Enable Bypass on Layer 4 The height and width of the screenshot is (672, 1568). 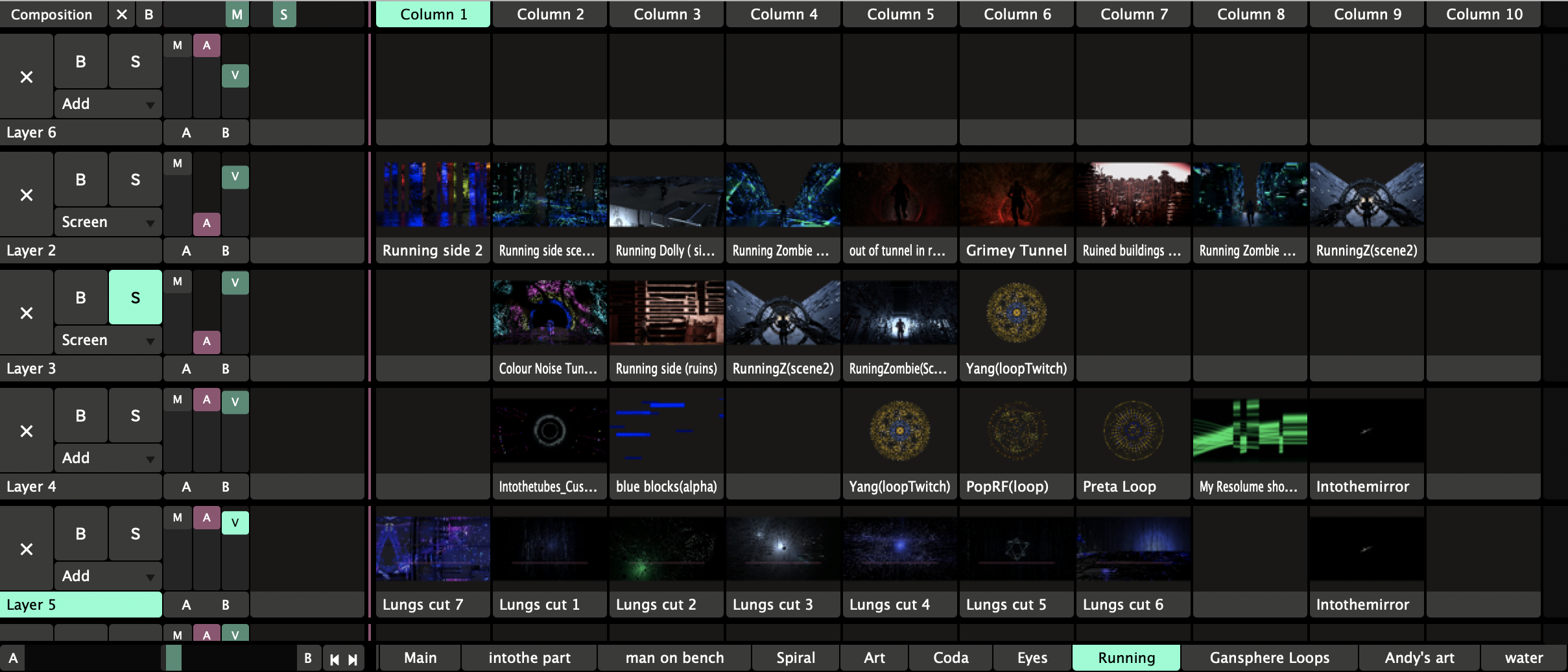click(x=80, y=416)
